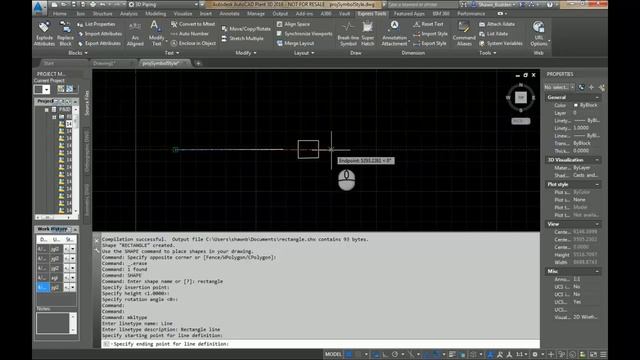Open the 3D Piping workspace dropdown
This screenshot has height=360, width=640.
163,4
